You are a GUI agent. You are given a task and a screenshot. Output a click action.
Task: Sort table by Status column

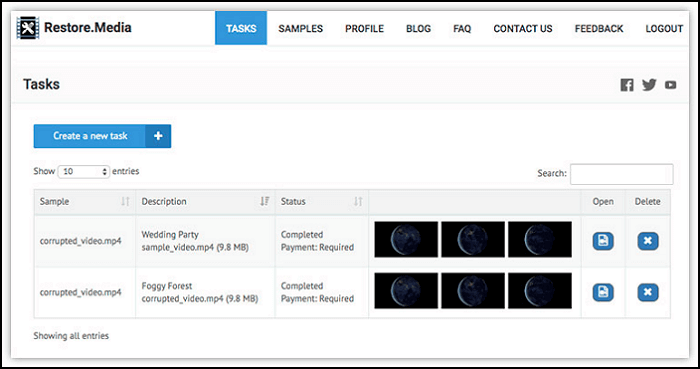358,202
